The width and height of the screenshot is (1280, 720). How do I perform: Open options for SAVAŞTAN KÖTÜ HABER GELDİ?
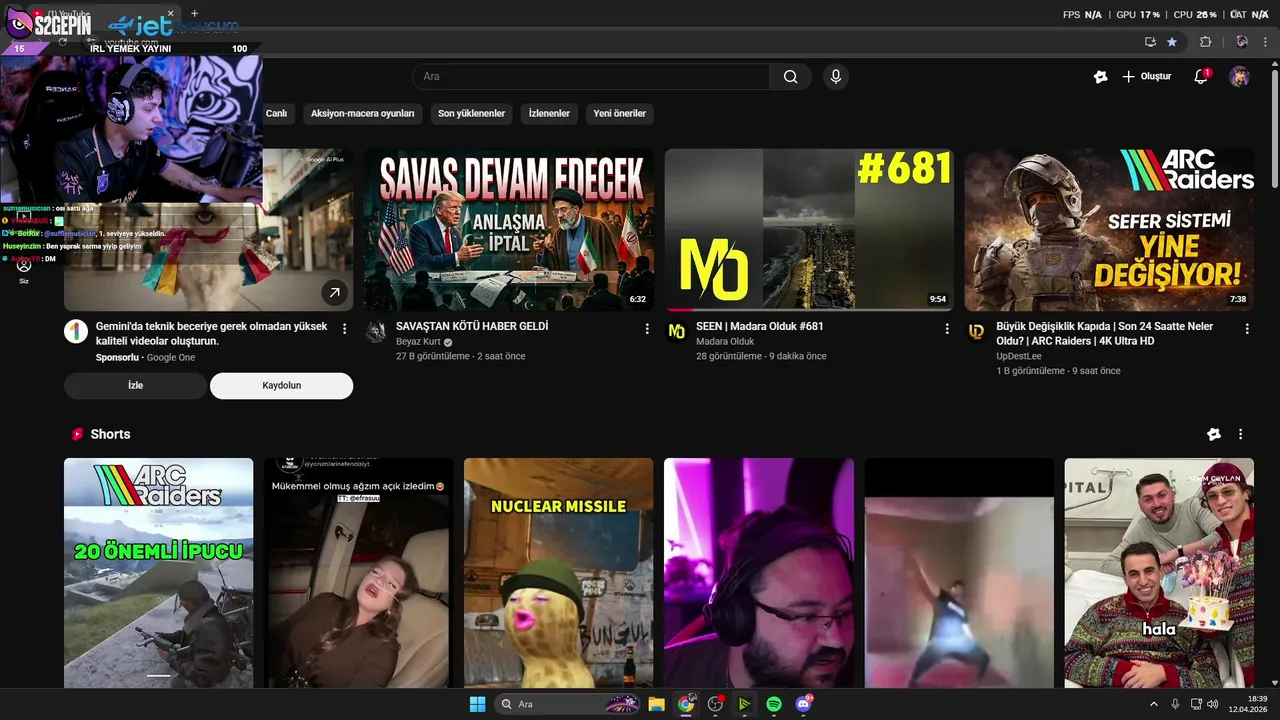click(647, 328)
